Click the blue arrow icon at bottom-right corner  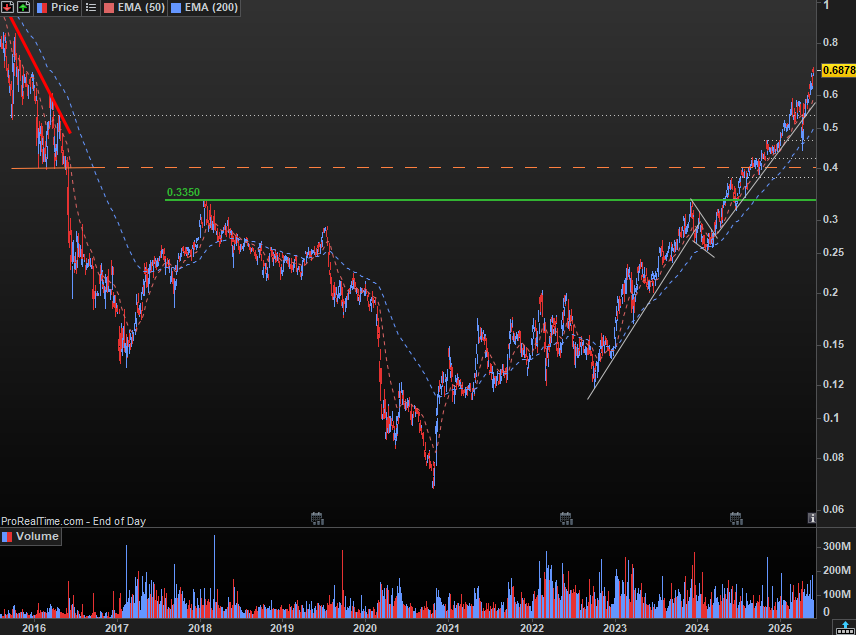click(845, 627)
